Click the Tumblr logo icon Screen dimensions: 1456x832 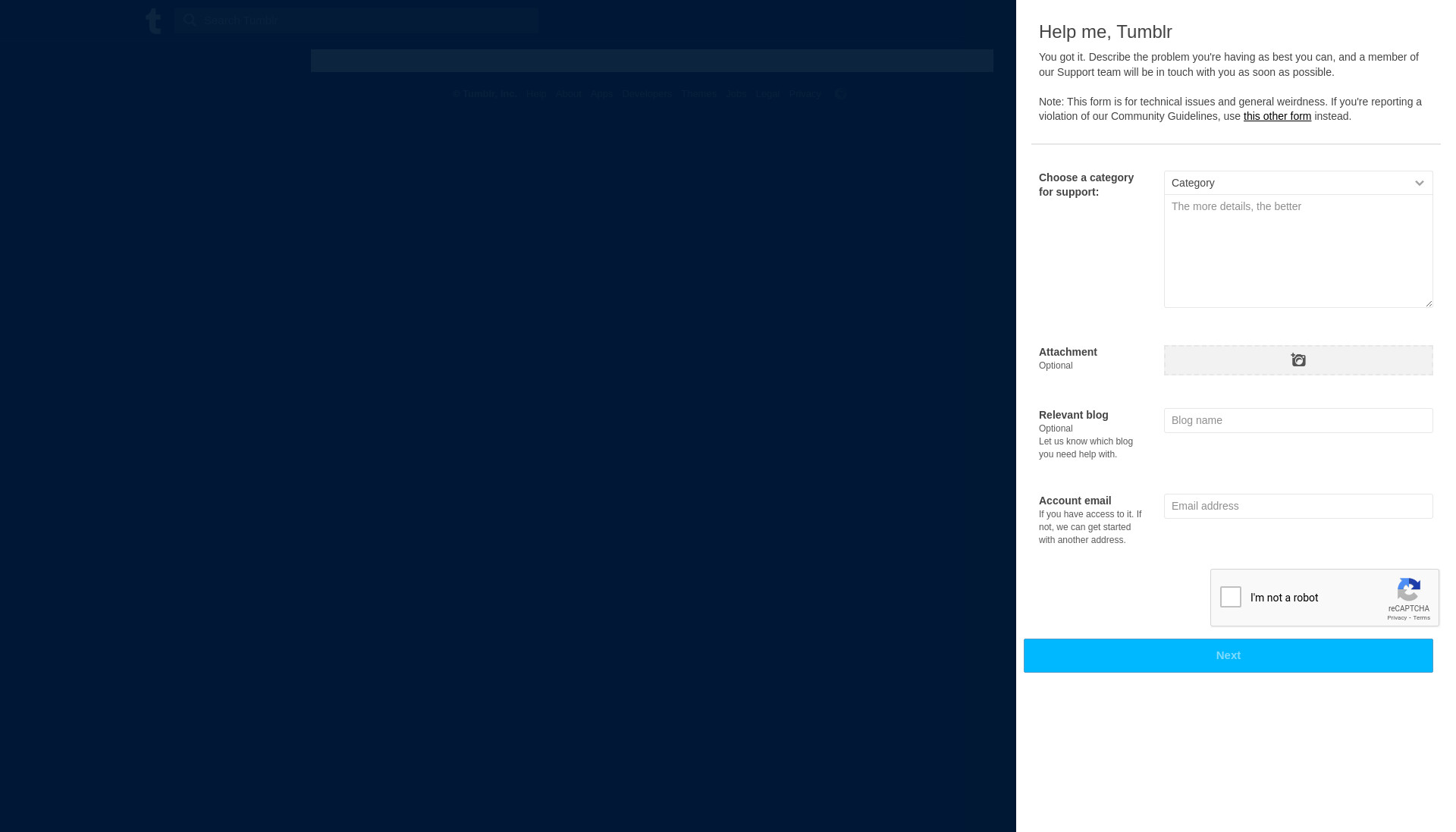(153, 21)
